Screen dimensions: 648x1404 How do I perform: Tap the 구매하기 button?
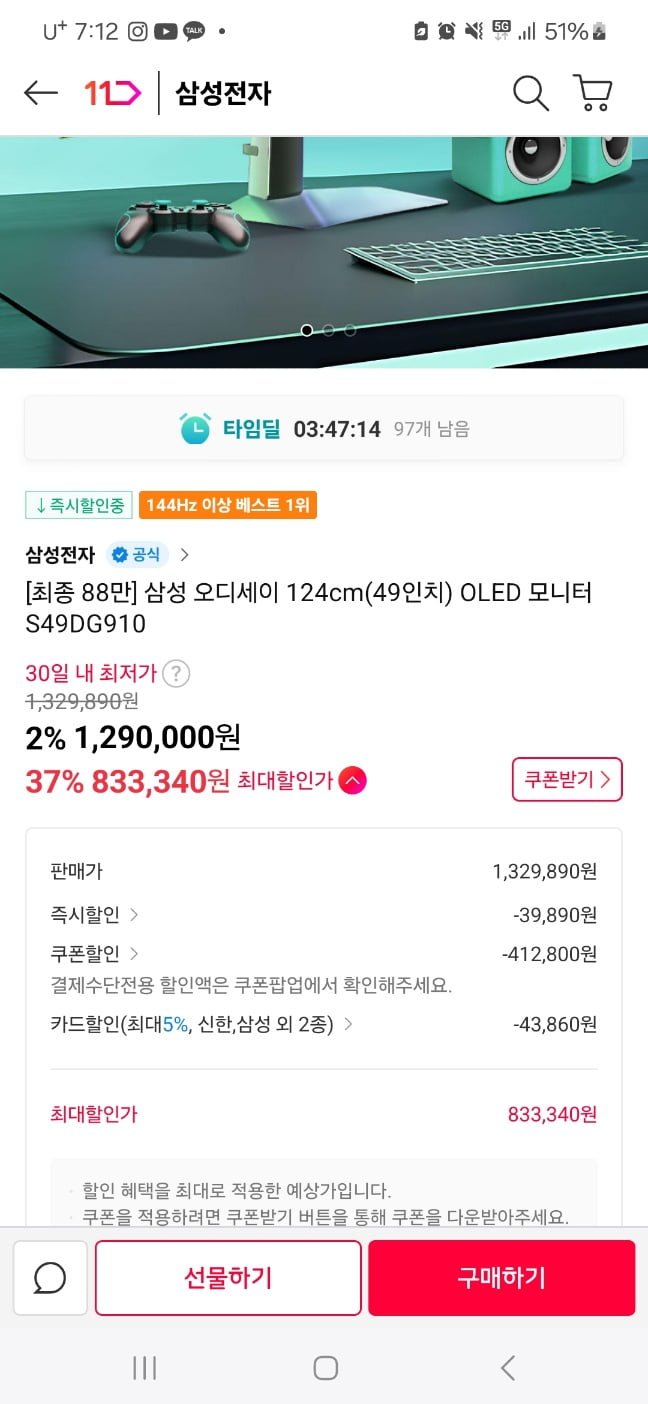(x=501, y=1278)
